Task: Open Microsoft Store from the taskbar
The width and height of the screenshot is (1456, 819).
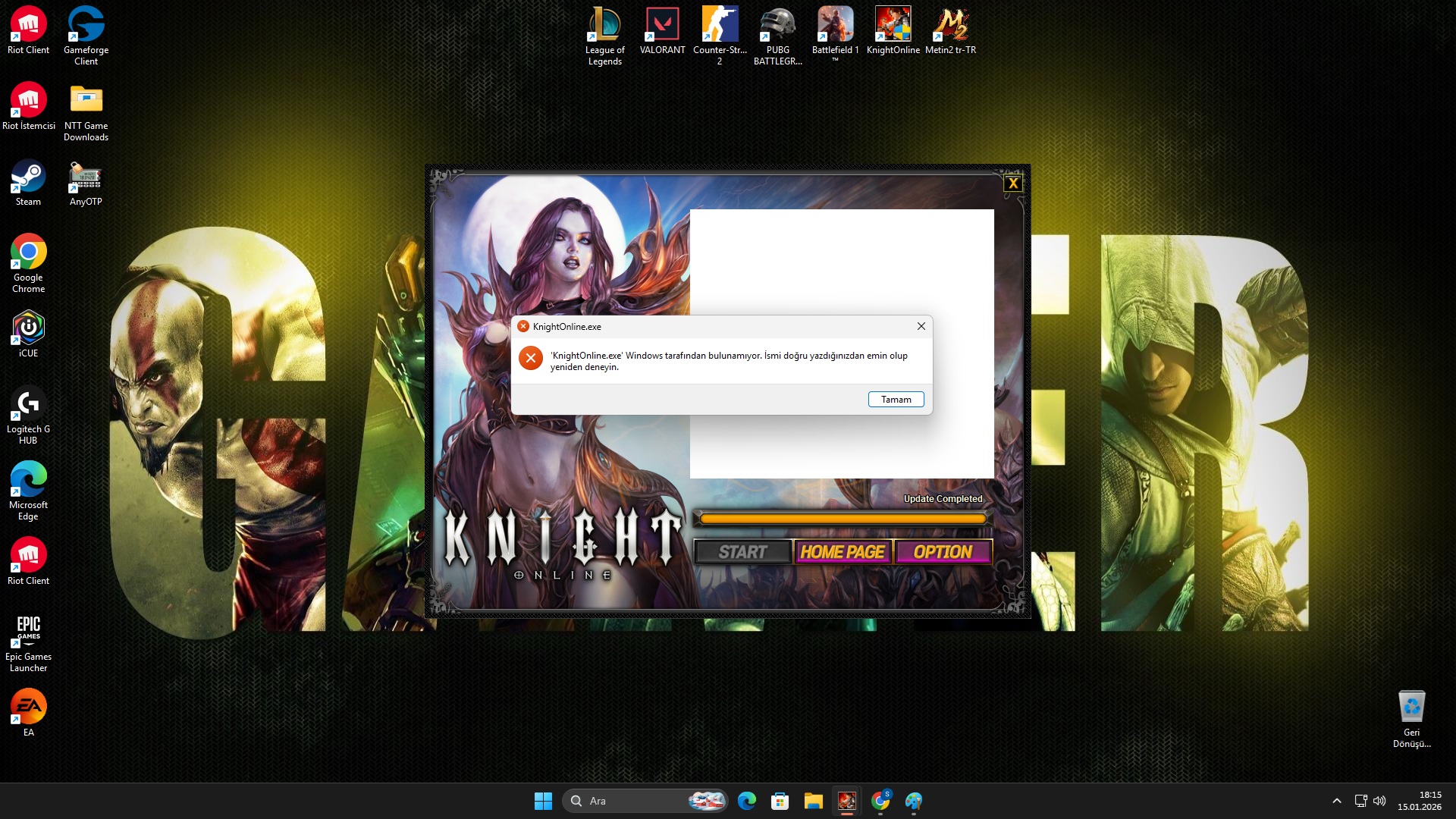Action: [780, 801]
